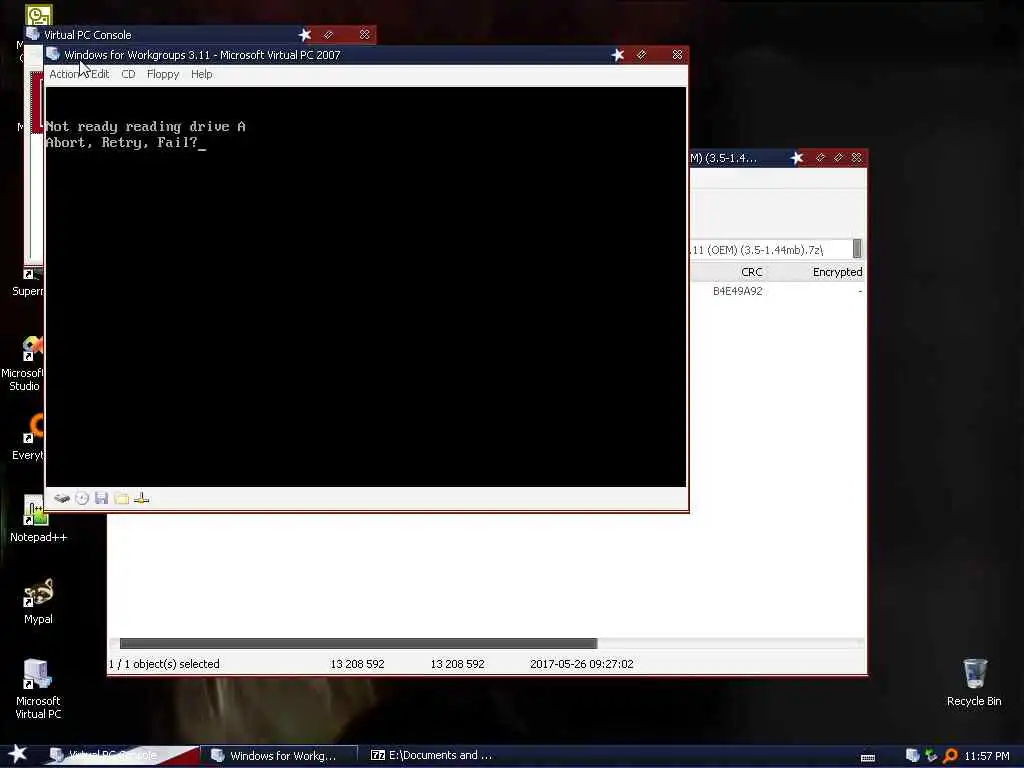Click the 7-Zip address path field
Image resolution: width=1024 pixels, height=768 pixels.
[771, 249]
